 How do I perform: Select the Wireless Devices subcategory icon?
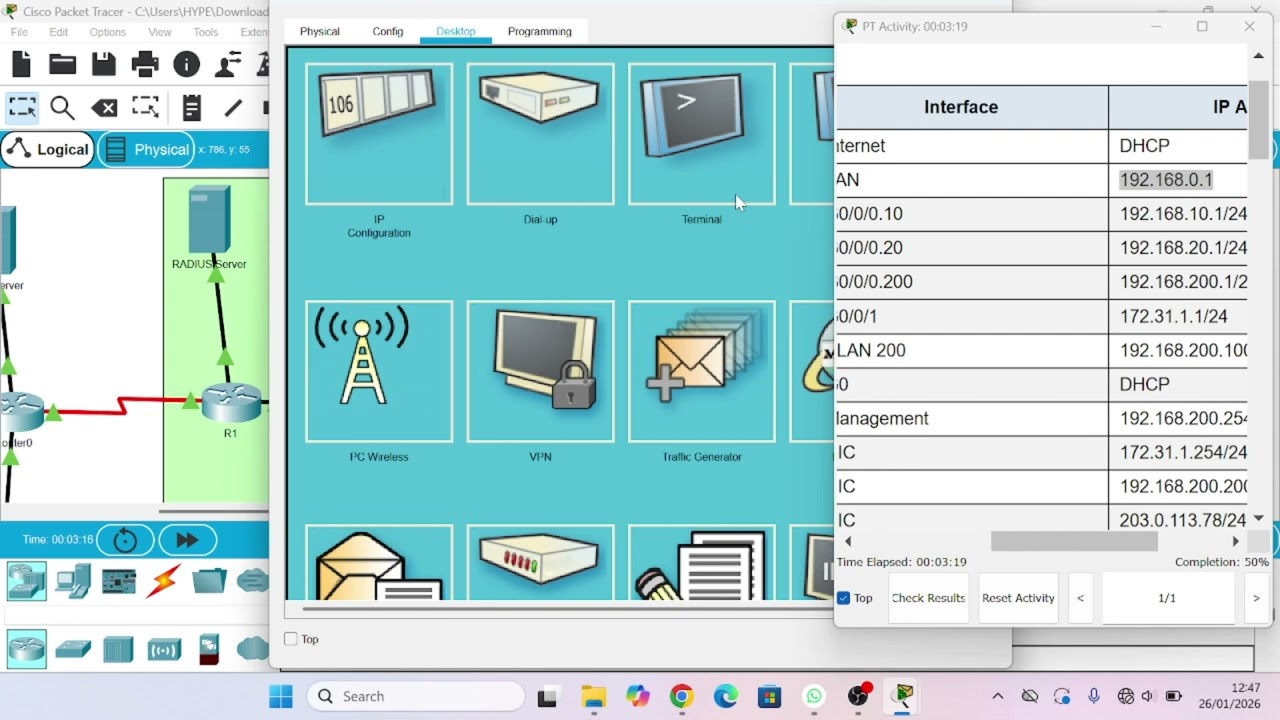pyautogui.click(x=164, y=651)
